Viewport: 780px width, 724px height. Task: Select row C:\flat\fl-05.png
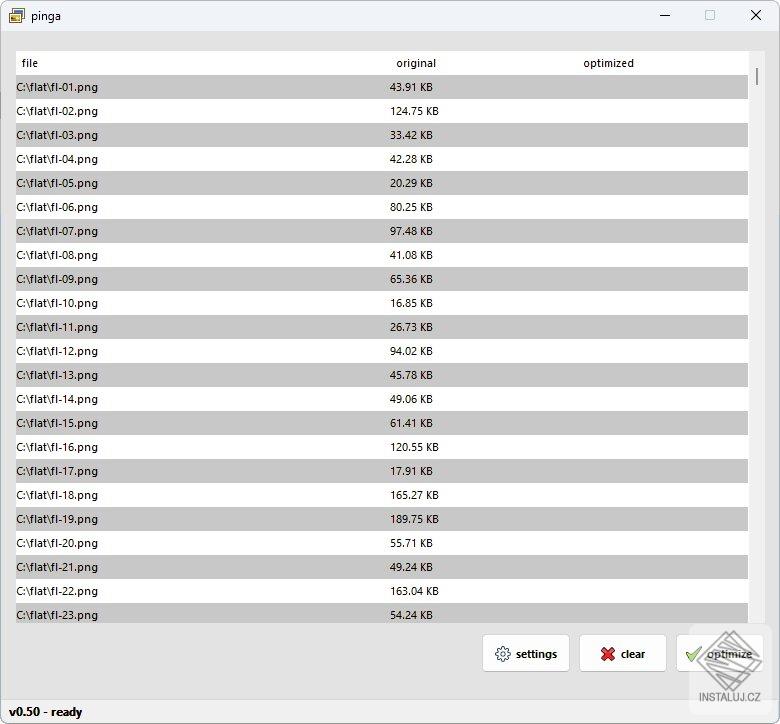382,183
